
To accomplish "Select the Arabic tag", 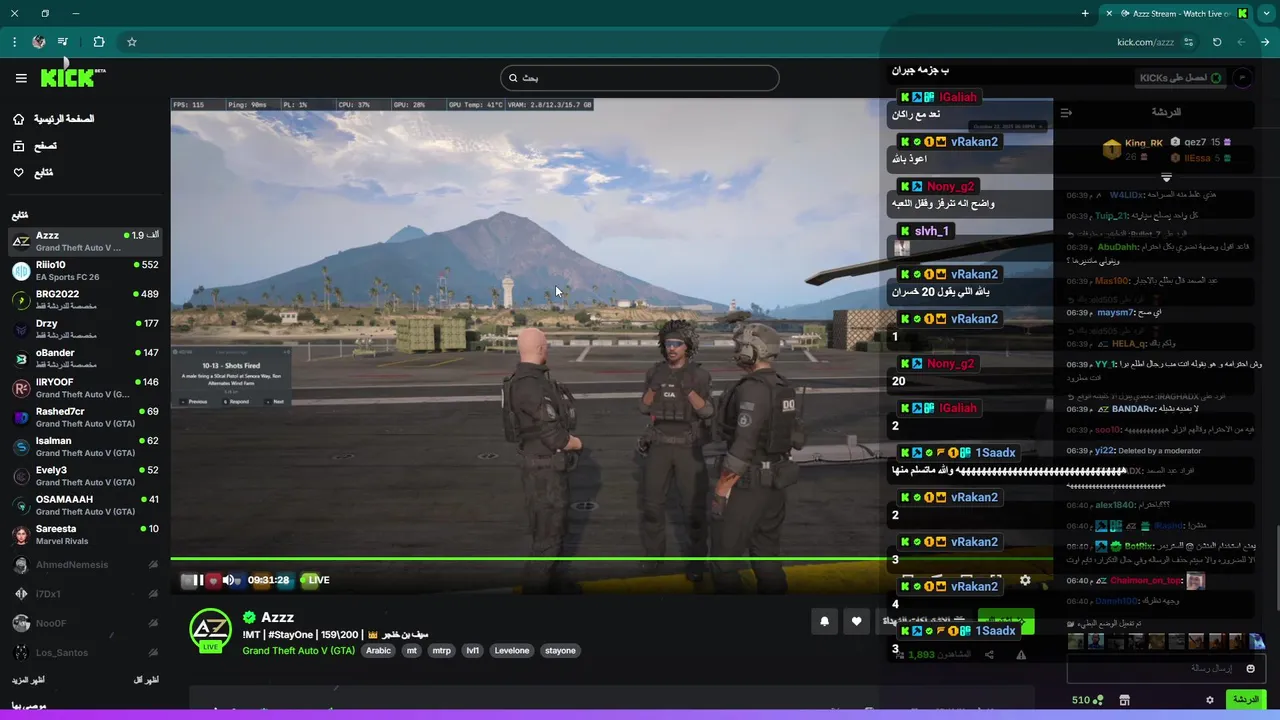I will (378, 650).
